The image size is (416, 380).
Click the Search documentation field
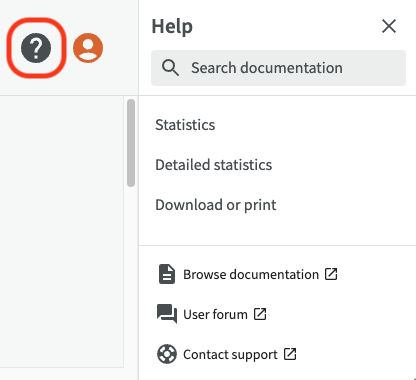[x=278, y=68]
